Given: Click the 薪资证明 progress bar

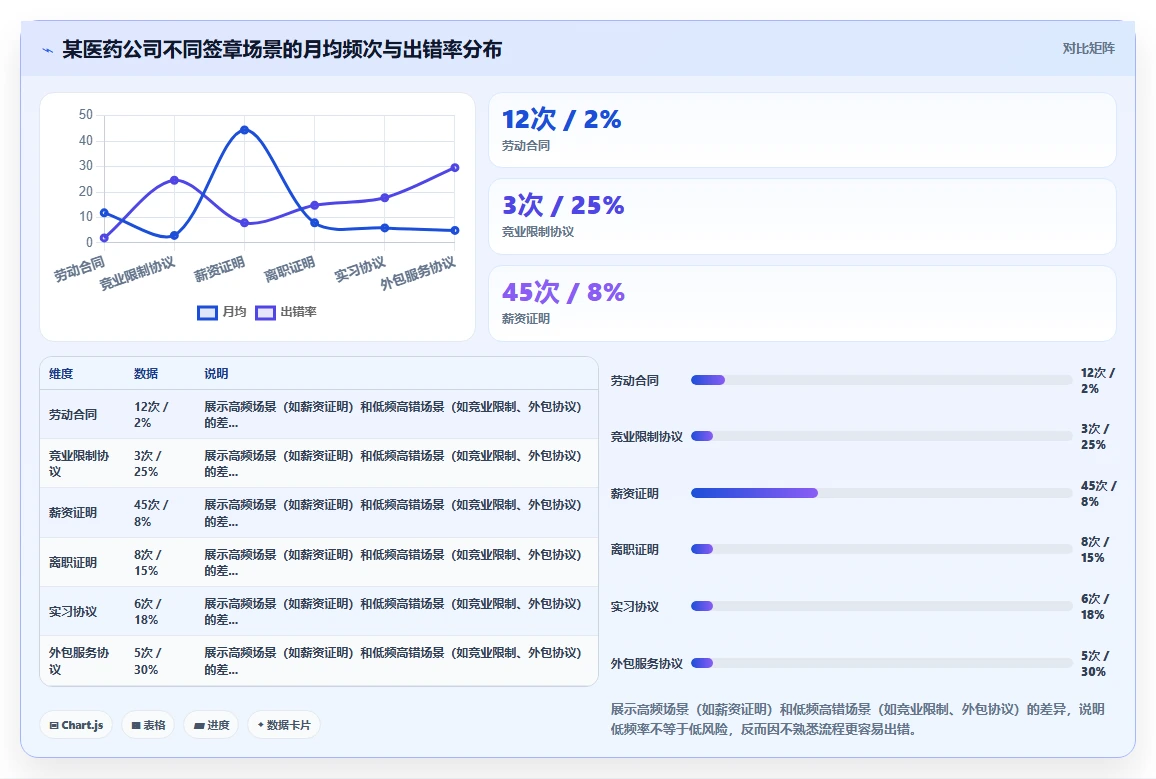Looking at the screenshot, I should tap(881, 493).
